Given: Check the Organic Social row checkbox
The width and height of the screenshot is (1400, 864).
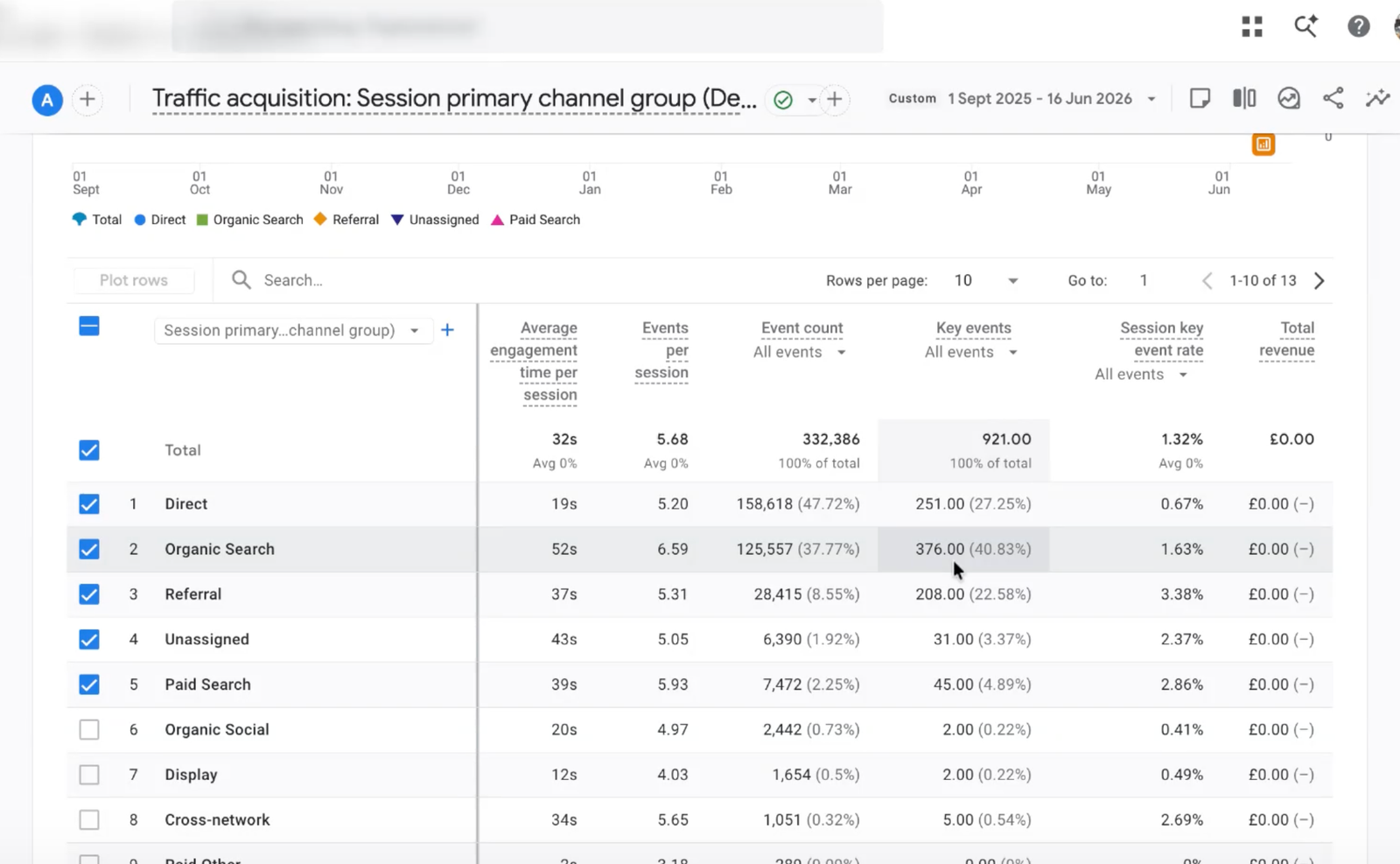Looking at the screenshot, I should 89,729.
